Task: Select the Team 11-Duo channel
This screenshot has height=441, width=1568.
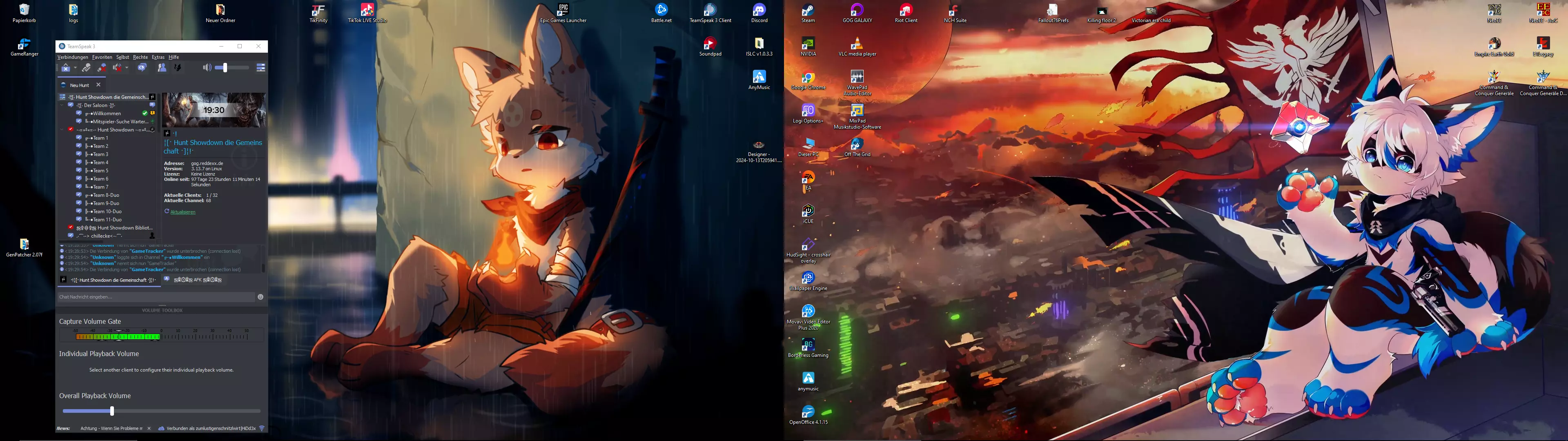Action: point(103,219)
